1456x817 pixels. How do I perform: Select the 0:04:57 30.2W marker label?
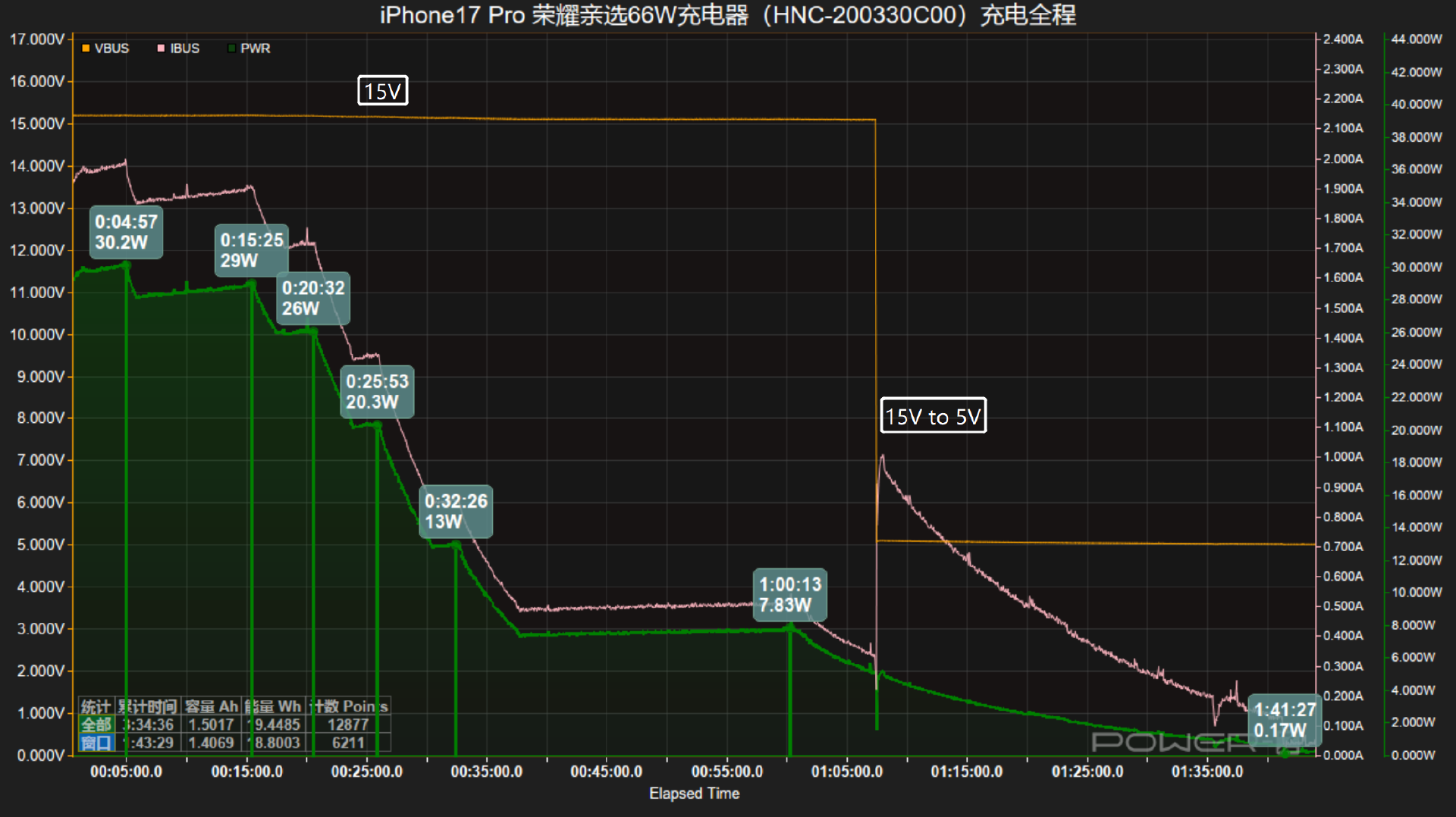(x=126, y=232)
